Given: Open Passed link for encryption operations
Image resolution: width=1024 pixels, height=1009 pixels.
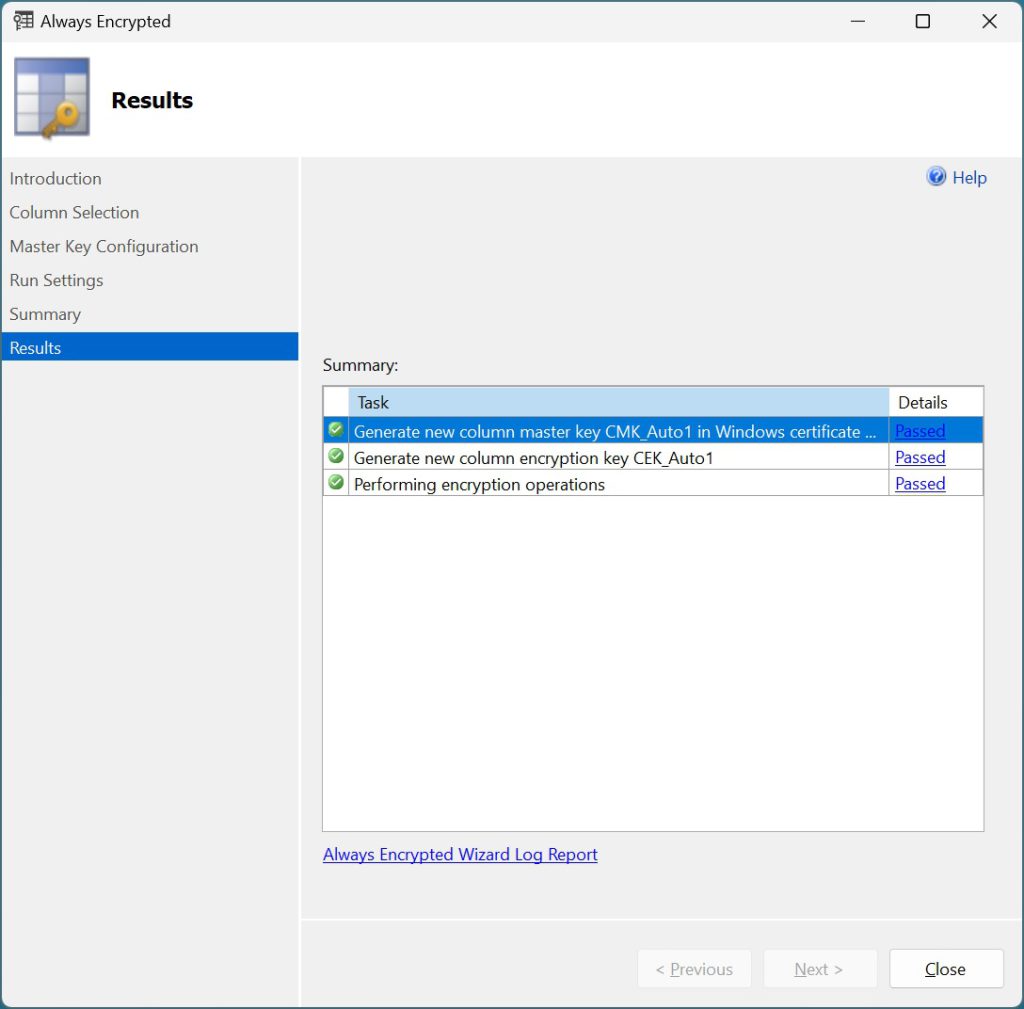Looking at the screenshot, I should click(x=920, y=483).
